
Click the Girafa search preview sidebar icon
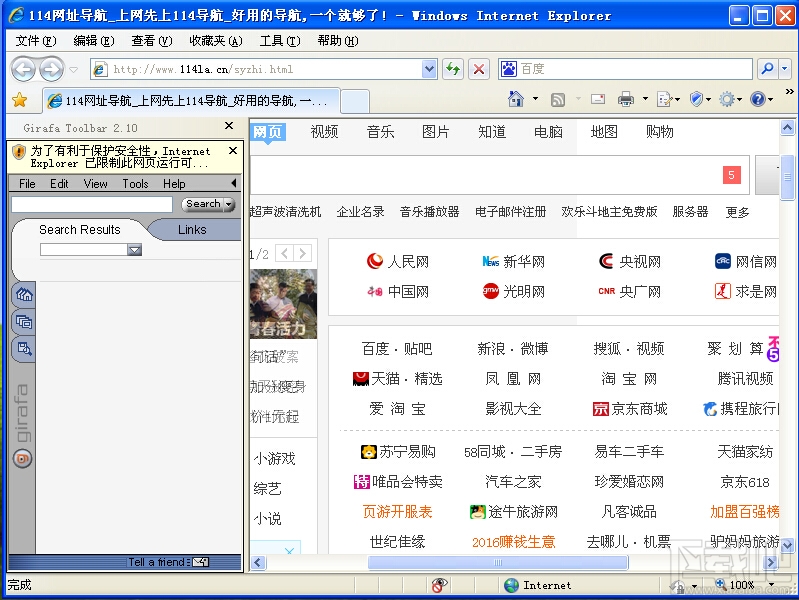coord(24,349)
